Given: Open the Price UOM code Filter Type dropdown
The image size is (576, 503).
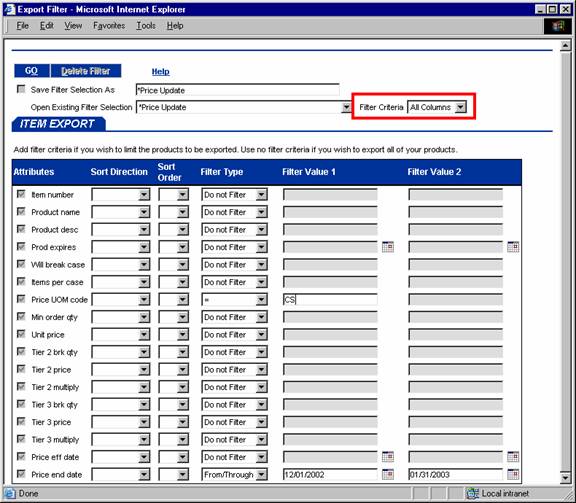Looking at the screenshot, I should tap(261, 300).
